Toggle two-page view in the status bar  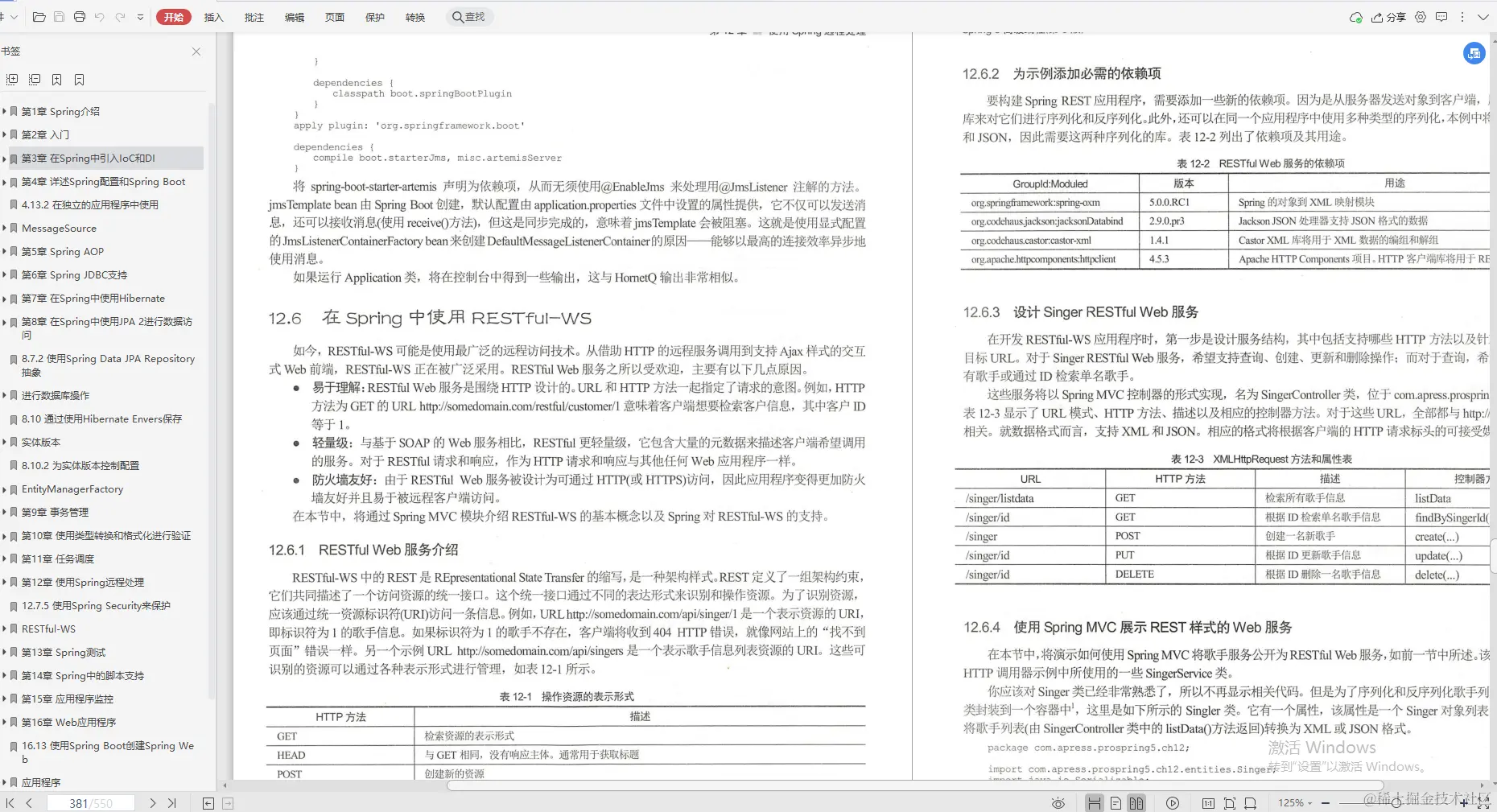coord(1136,802)
